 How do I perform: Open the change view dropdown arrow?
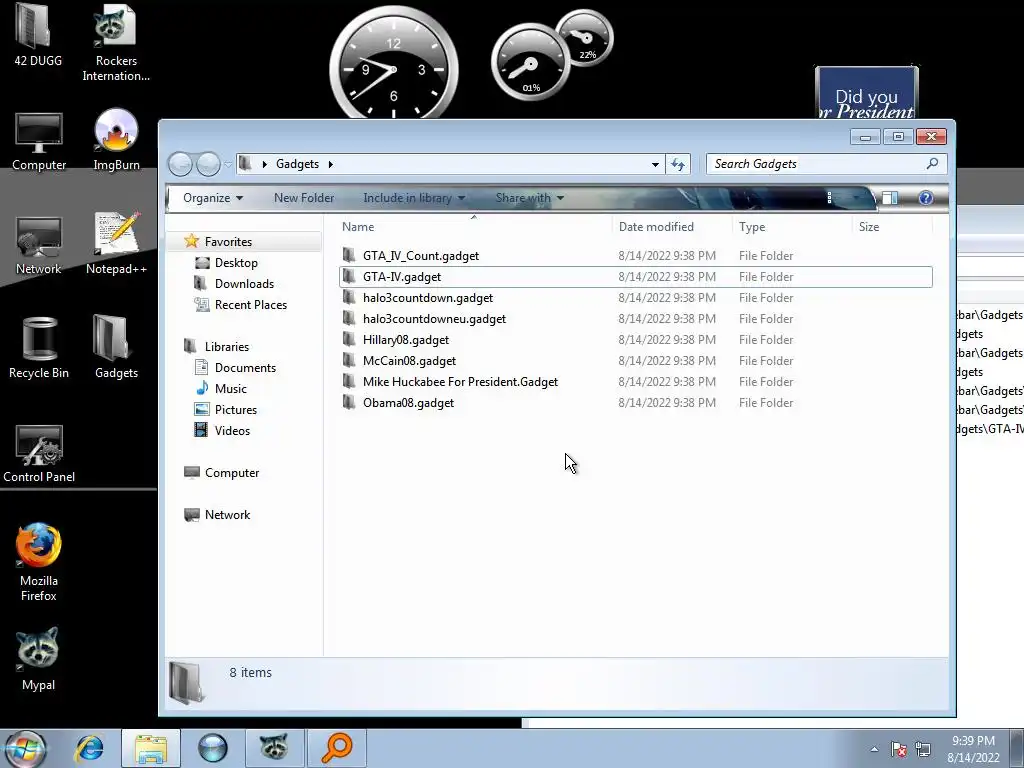pos(856,198)
